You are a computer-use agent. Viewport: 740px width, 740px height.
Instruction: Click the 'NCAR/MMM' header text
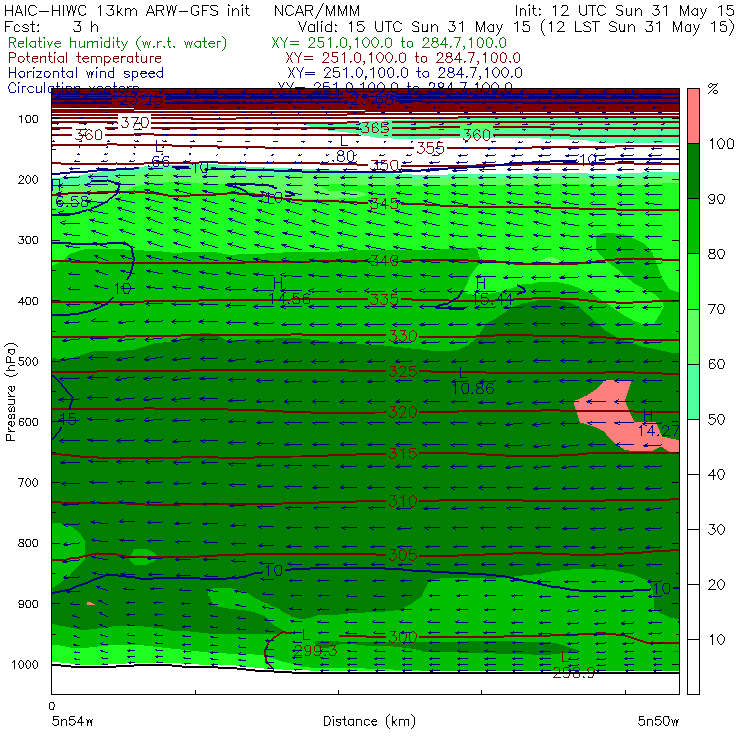click(317, 11)
